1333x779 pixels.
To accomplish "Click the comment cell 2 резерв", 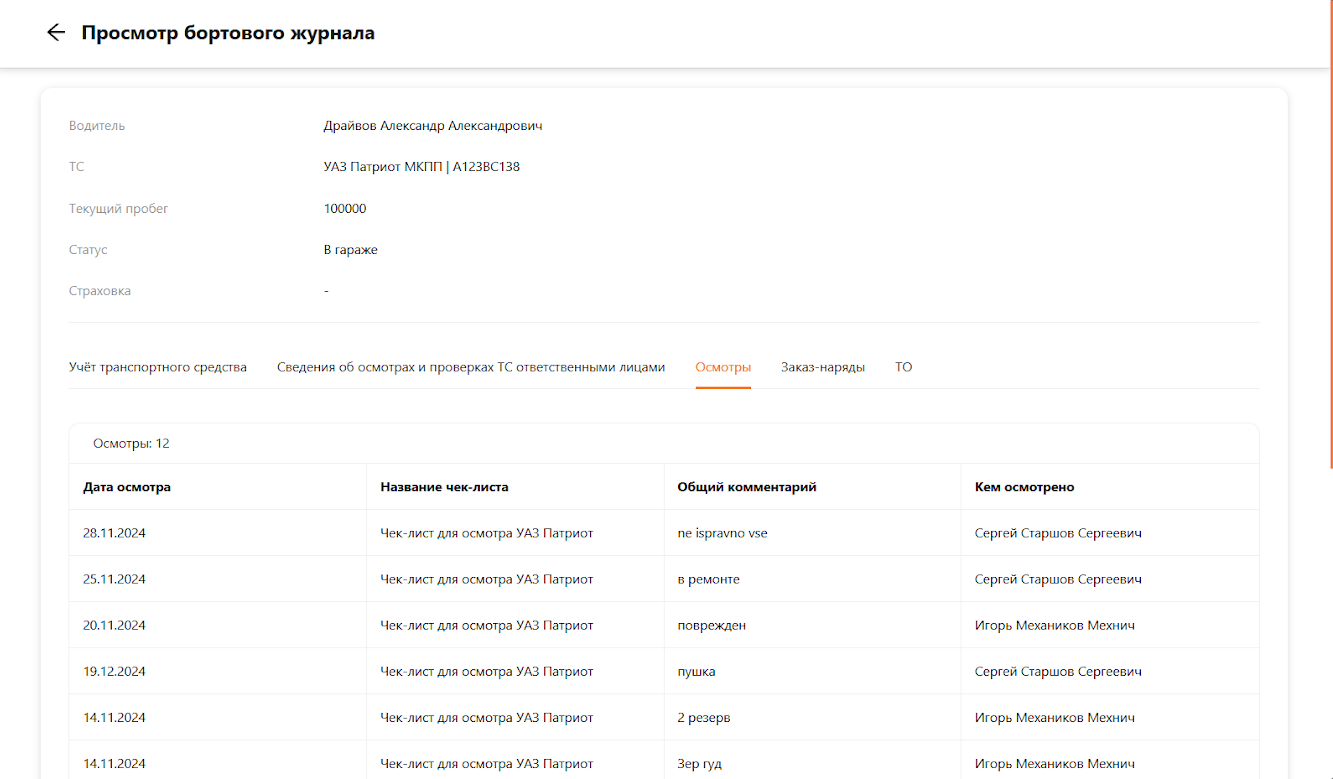I will pyautogui.click(x=706, y=717).
